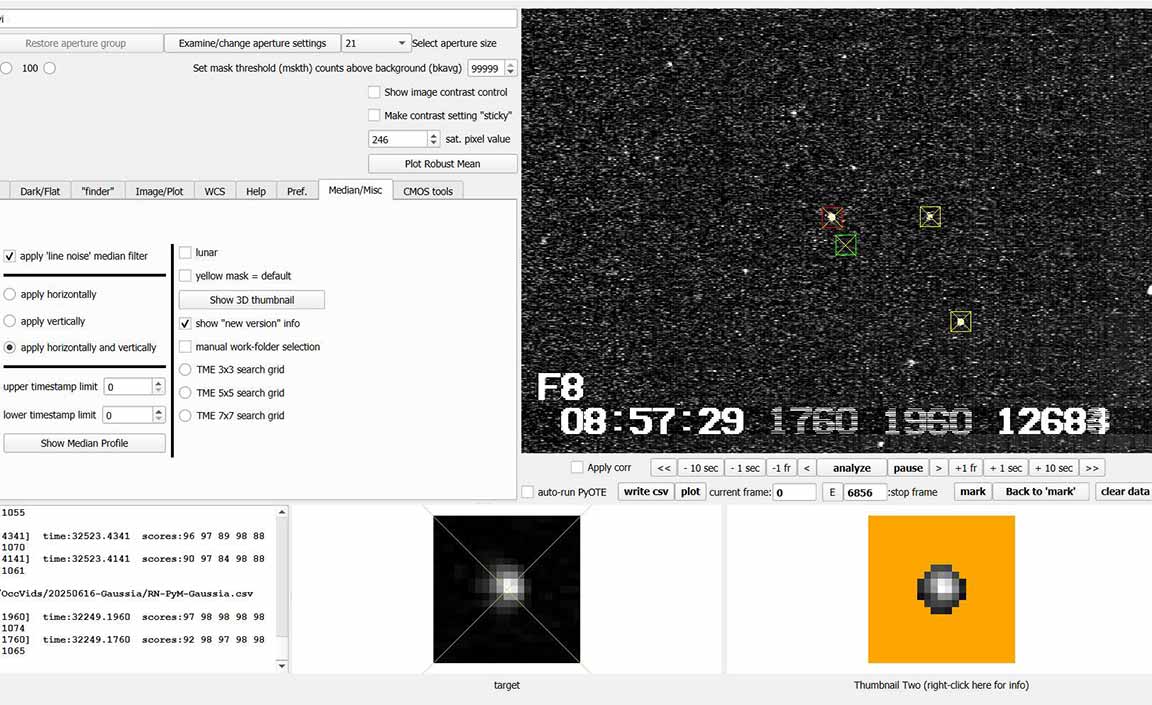Image resolution: width=1152 pixels, height=705 pixels.
Task: Click the '<<' jump to start button
Action: pos(663,468)
